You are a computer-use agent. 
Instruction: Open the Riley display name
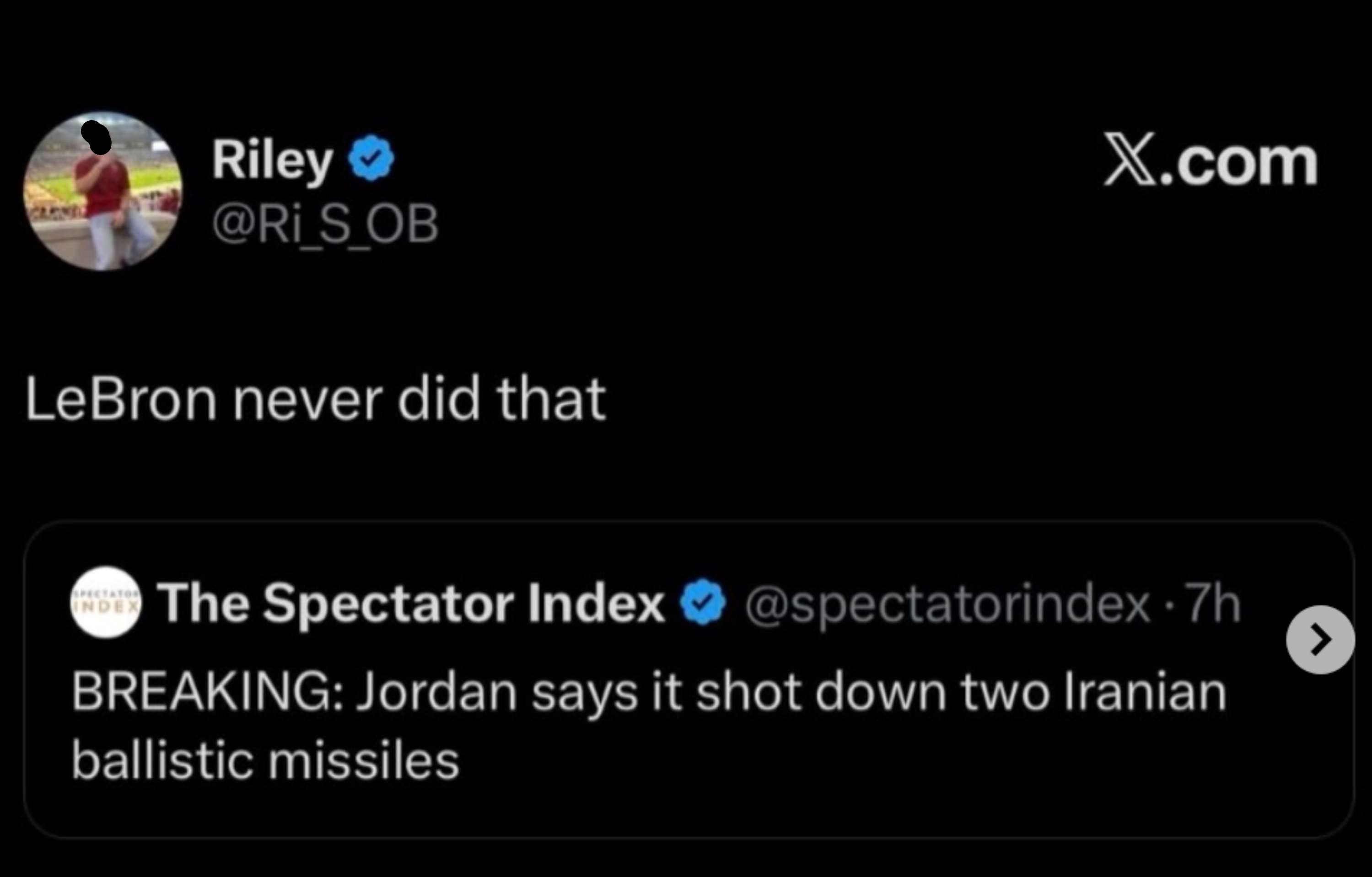click(x=272, y=160)
